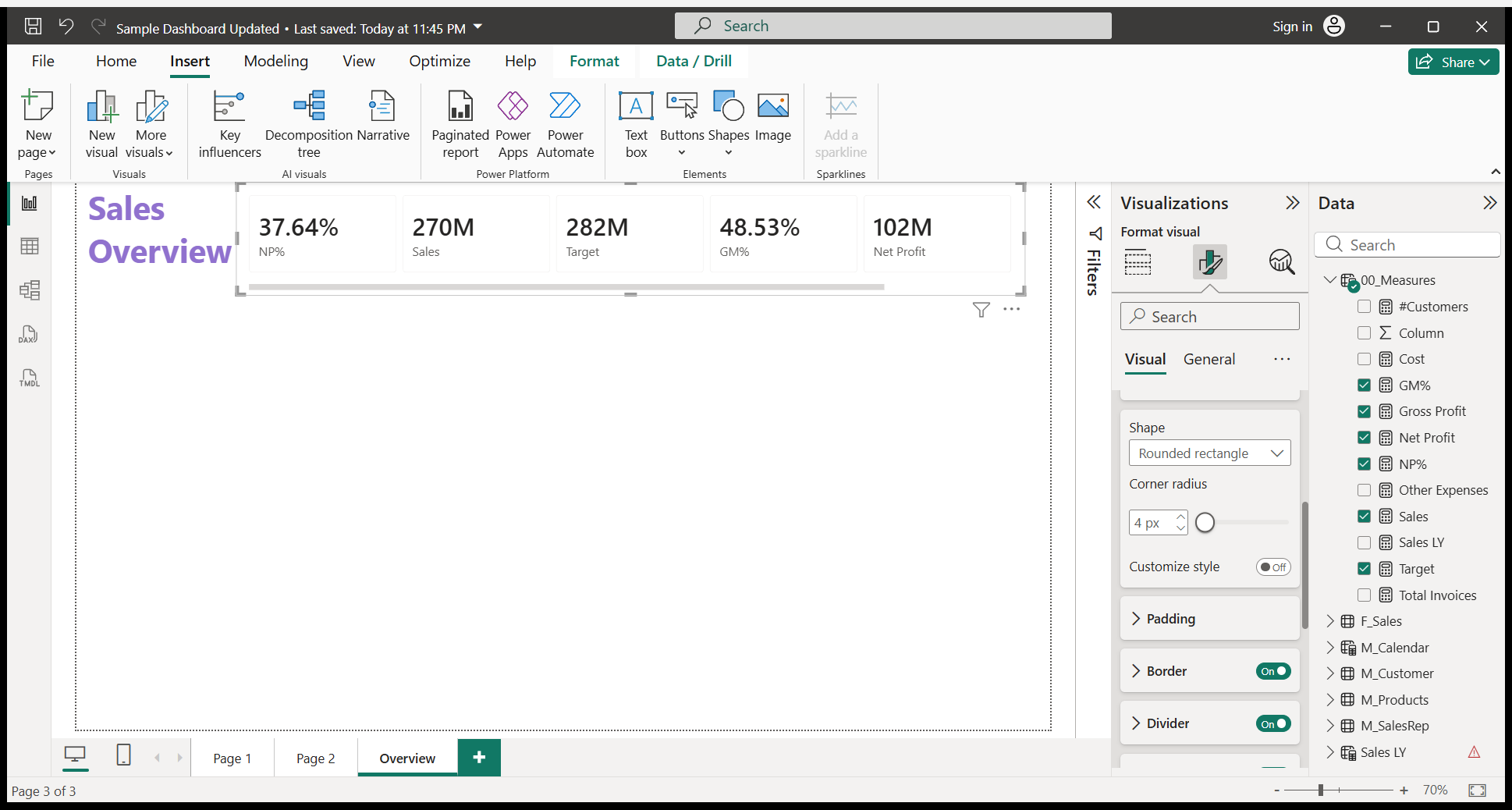Screen dimensions: 1512x810
Task: Check the Sales LY measure checkbox
Action: (1364, 542)
